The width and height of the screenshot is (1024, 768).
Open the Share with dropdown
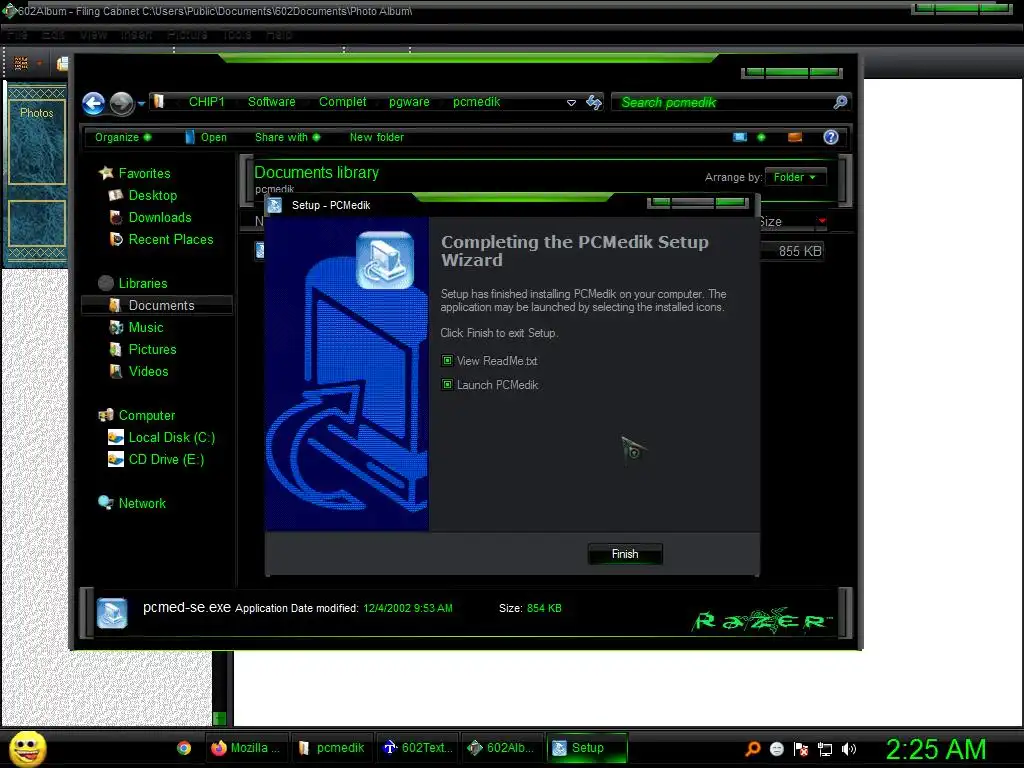pos(287,137)
